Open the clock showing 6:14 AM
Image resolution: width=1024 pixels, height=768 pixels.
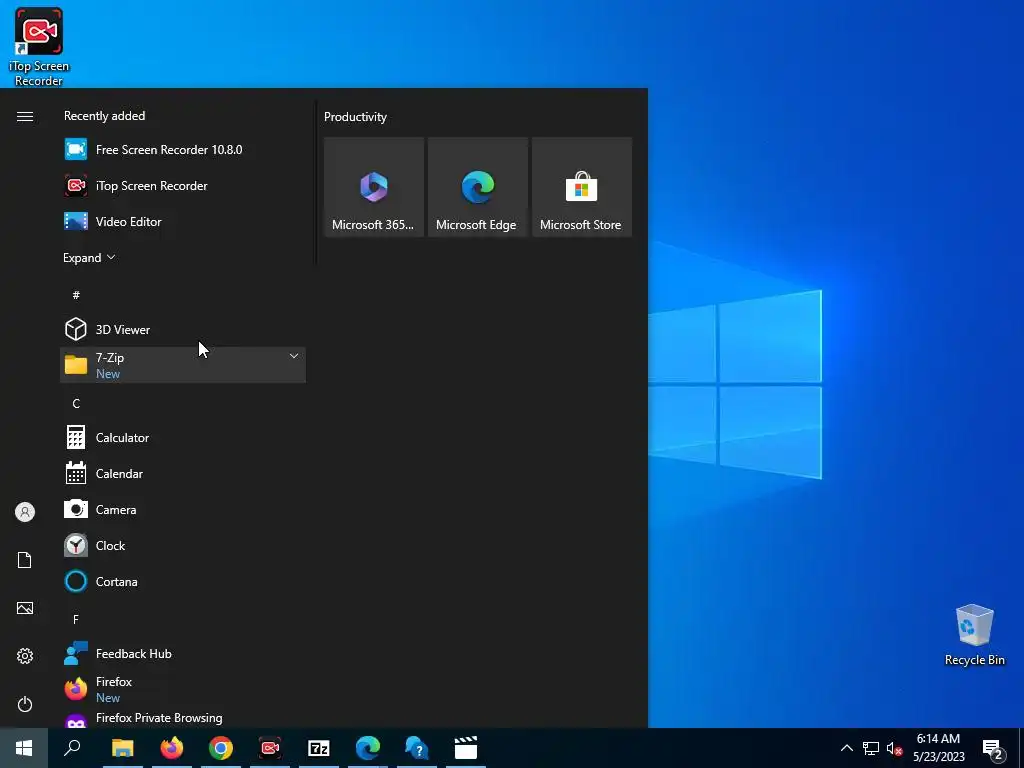tap(938, 748)
